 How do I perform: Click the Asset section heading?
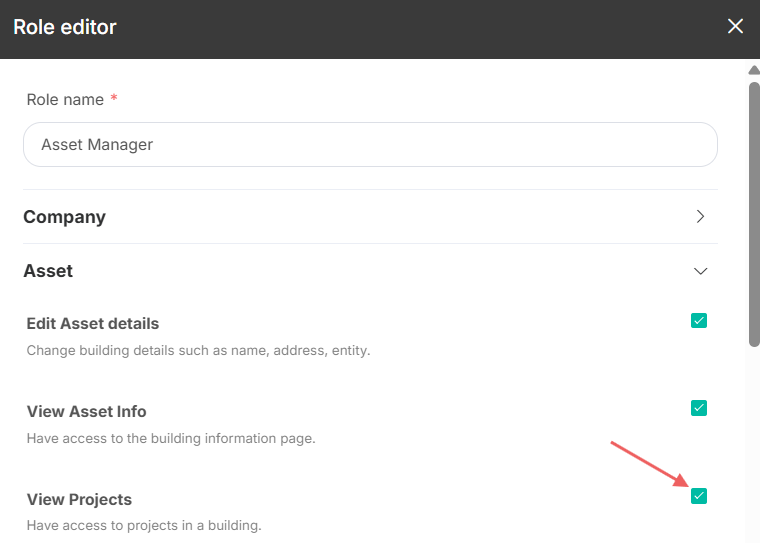point(48,271)
